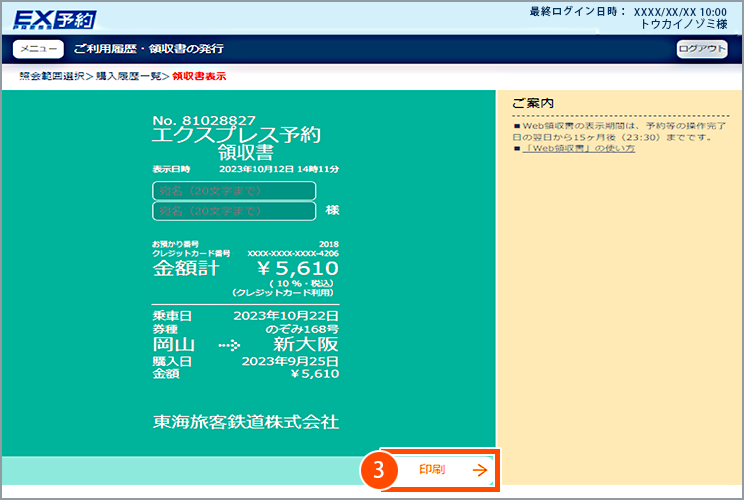Click the first 宛名 input field
The image size is (744, 500).
click(234, 191)
